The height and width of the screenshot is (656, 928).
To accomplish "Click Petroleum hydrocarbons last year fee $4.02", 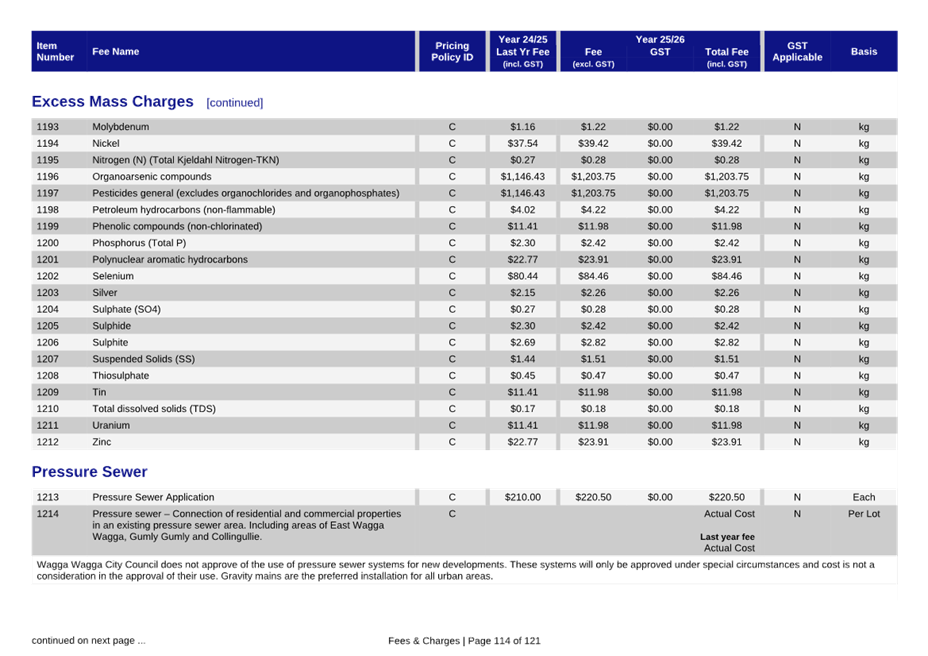I will [523, 210].
